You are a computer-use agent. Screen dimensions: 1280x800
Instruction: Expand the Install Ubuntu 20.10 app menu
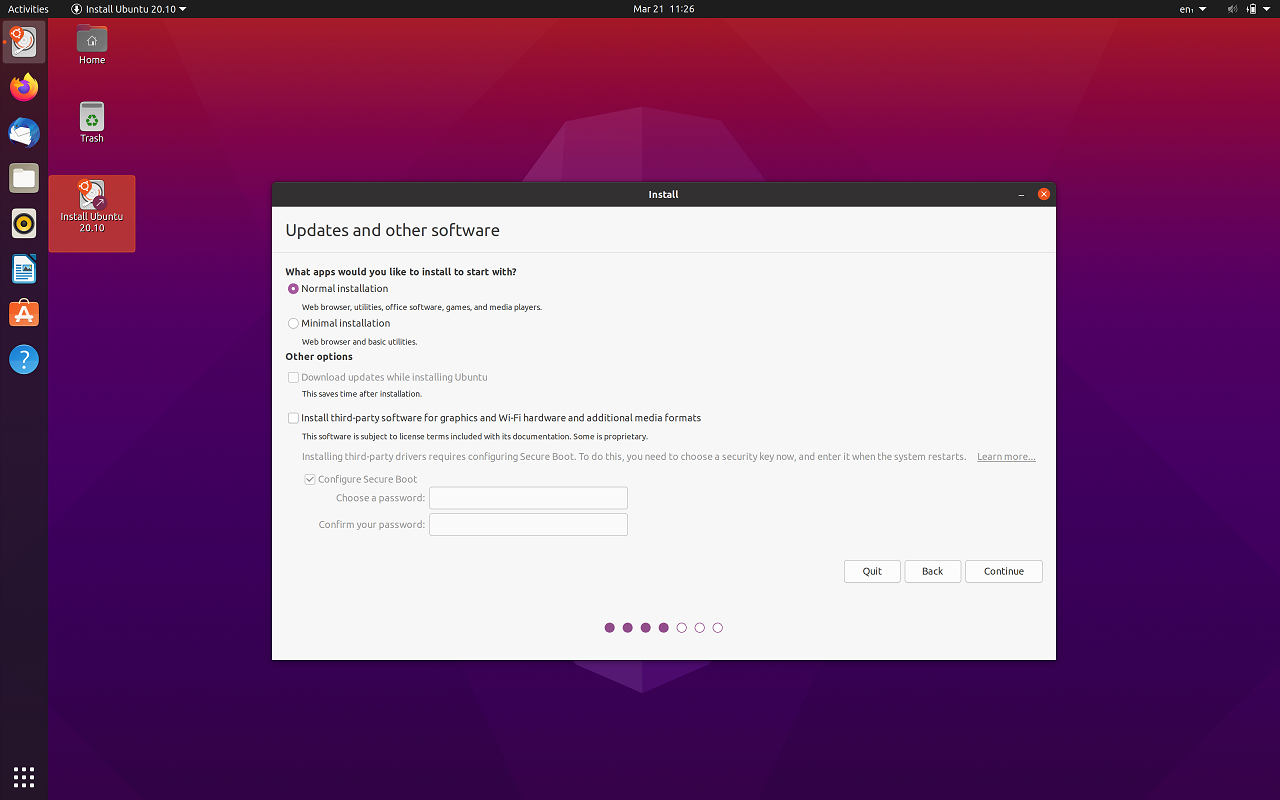coord(129,9)
